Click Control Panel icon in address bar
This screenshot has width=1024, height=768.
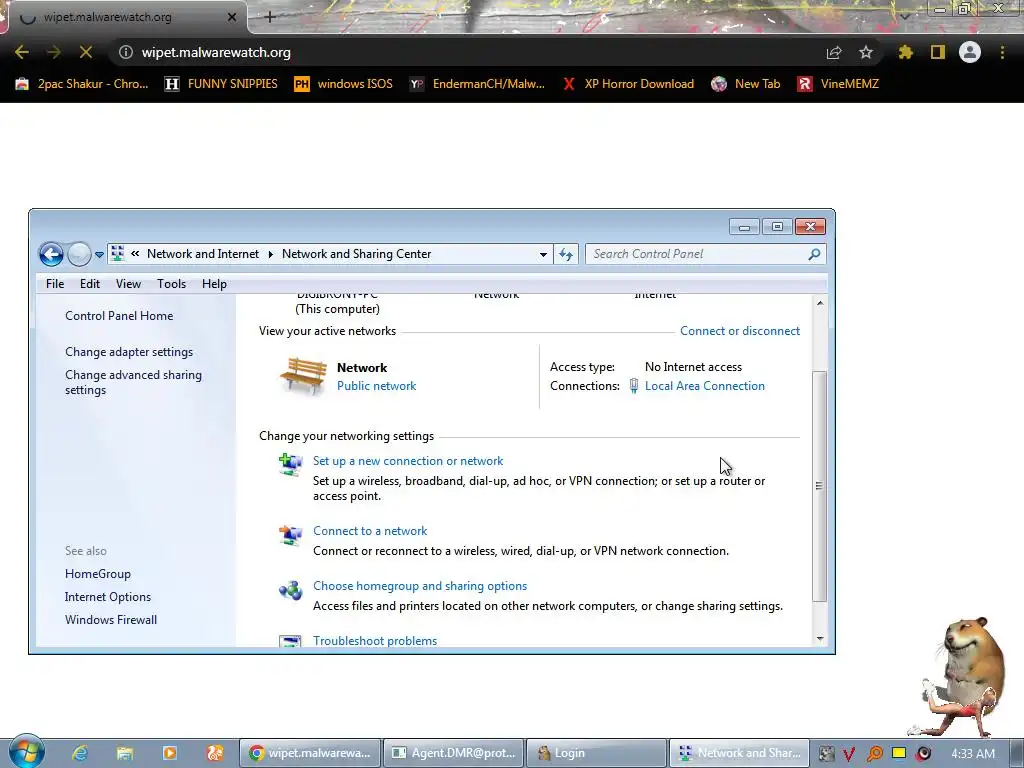tap(118, 253)
